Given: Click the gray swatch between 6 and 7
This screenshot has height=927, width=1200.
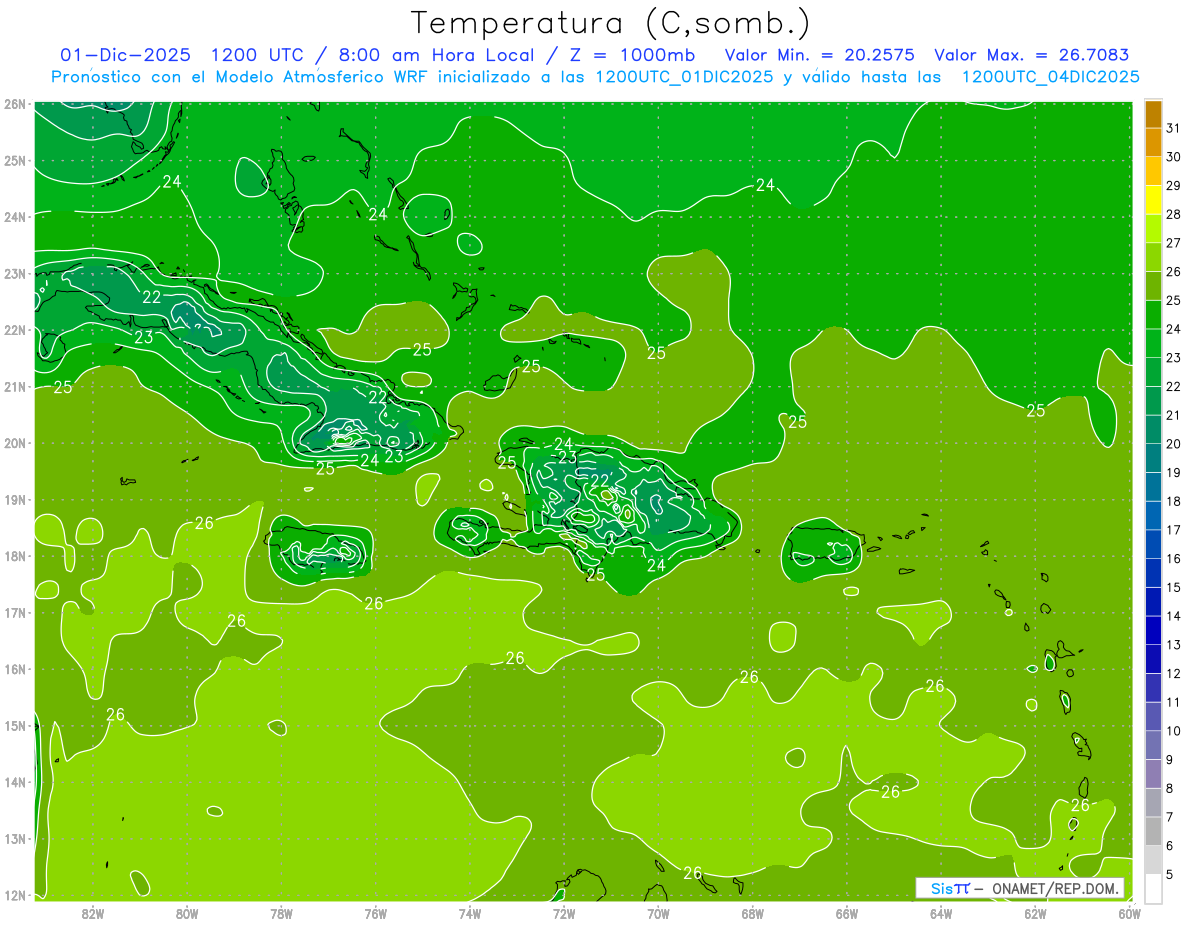Looking at the screenshot, I should pyautogui.click(x=1153, y=831).
